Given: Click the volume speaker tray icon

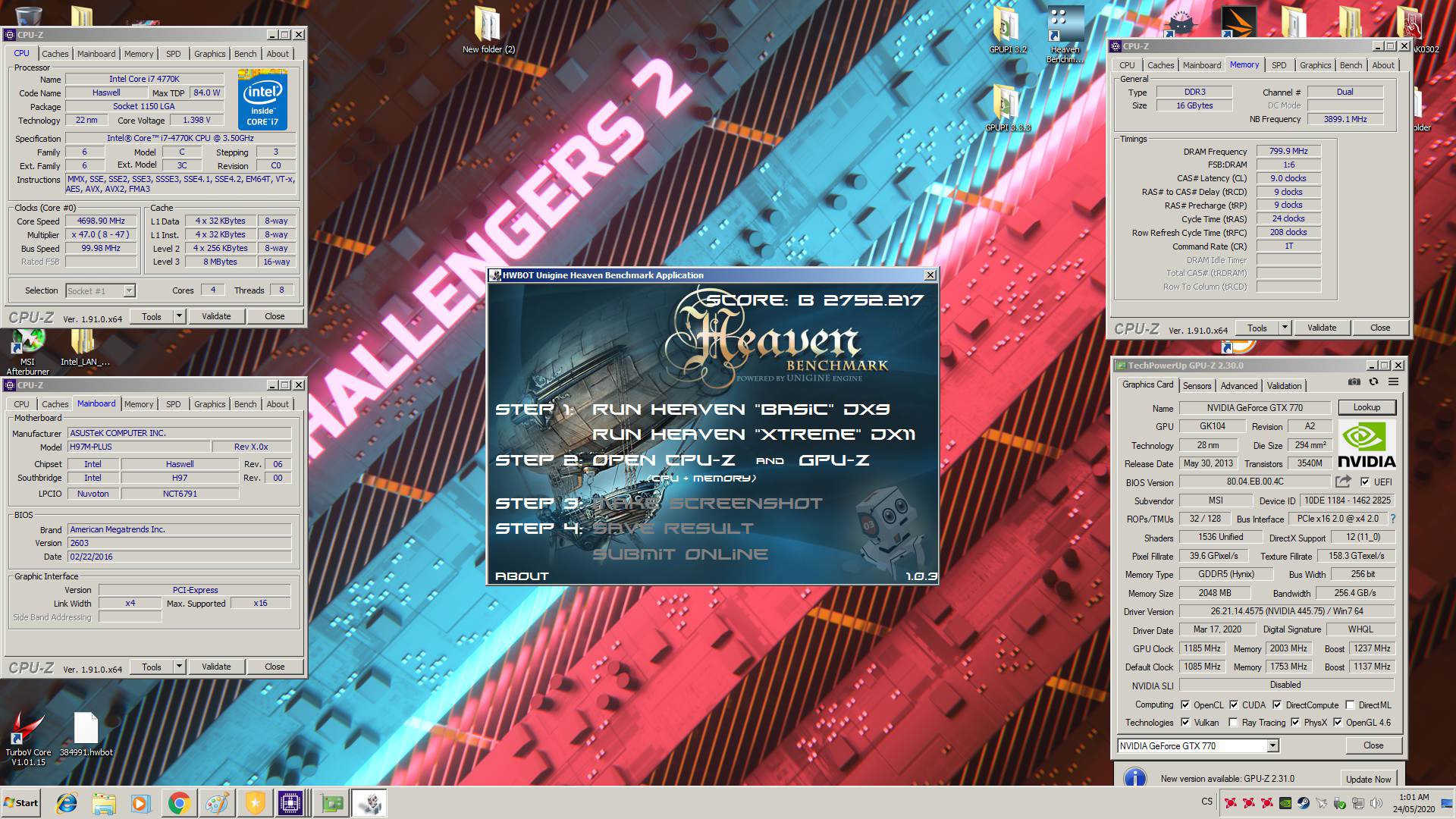Looking at the screenshot, I should click(1376, 802).
